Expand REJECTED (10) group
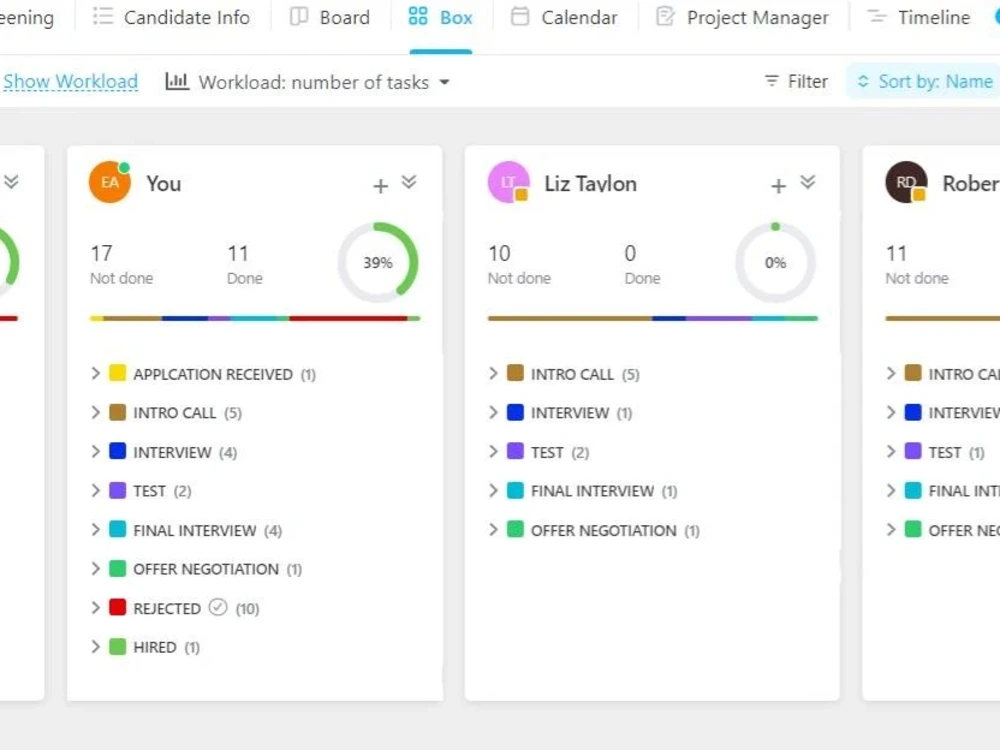 point(95,607)
